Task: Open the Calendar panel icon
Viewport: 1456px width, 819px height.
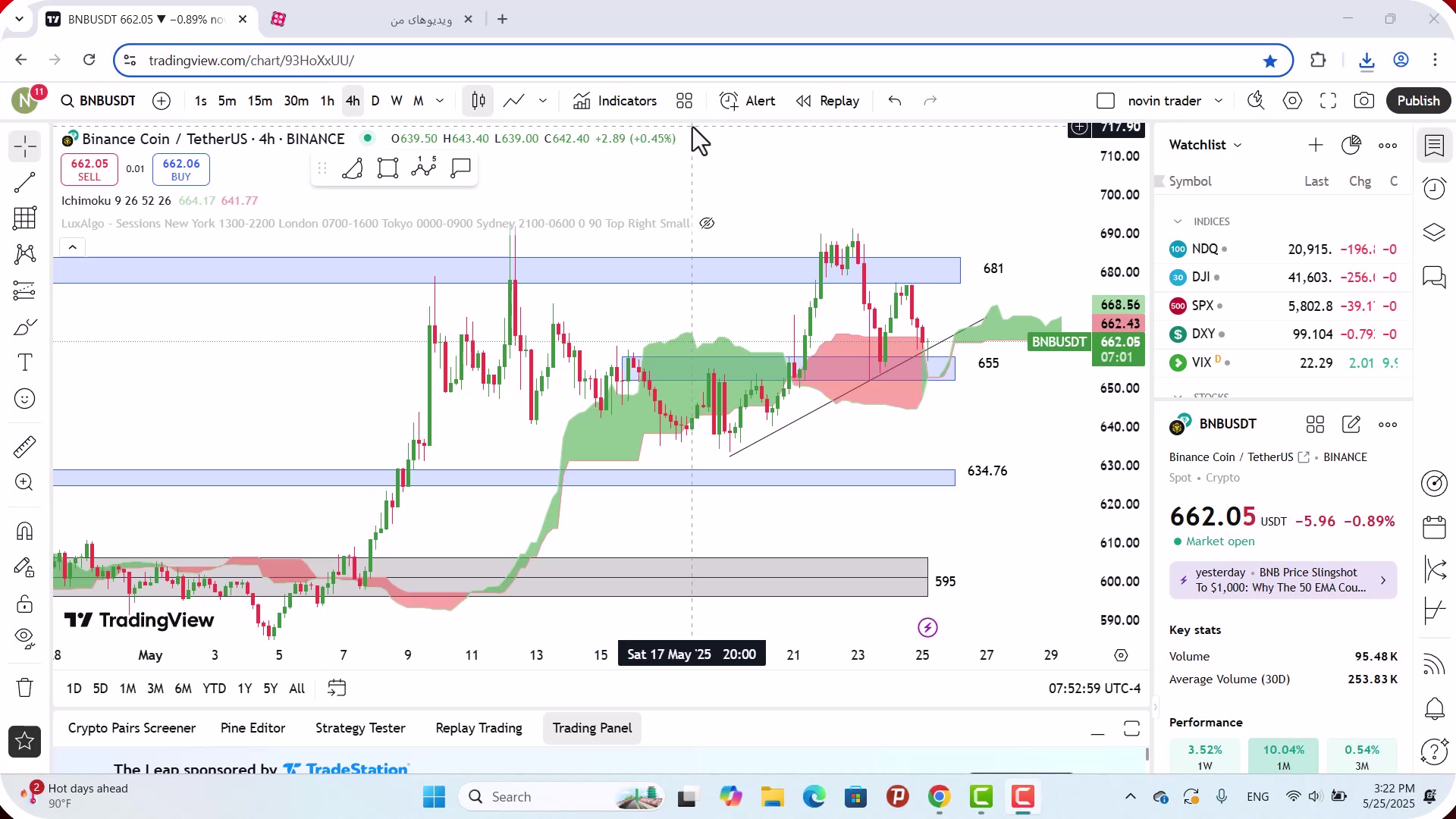Action: (x=1434, y=527)
